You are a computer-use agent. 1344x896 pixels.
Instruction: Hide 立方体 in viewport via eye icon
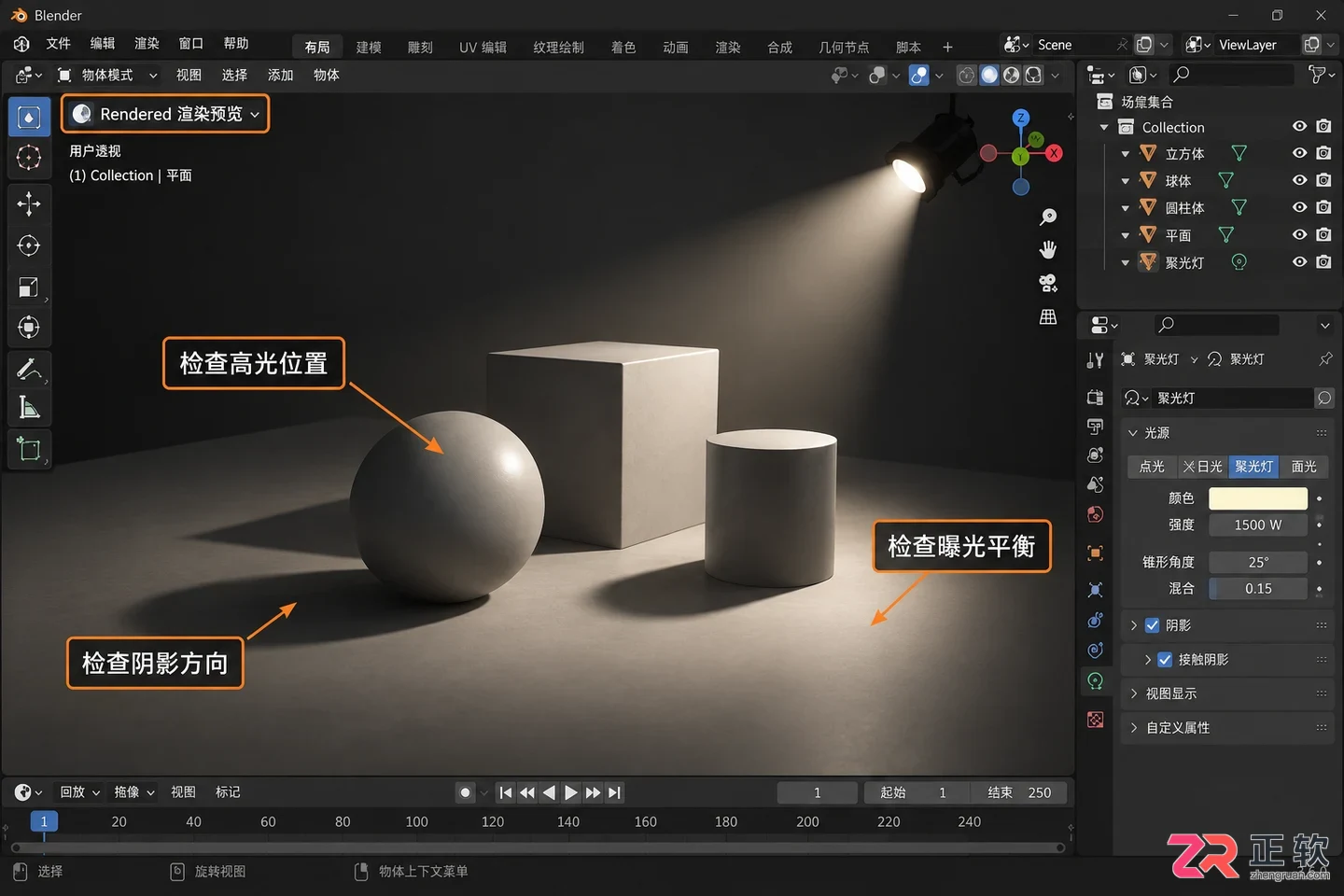1299,153
